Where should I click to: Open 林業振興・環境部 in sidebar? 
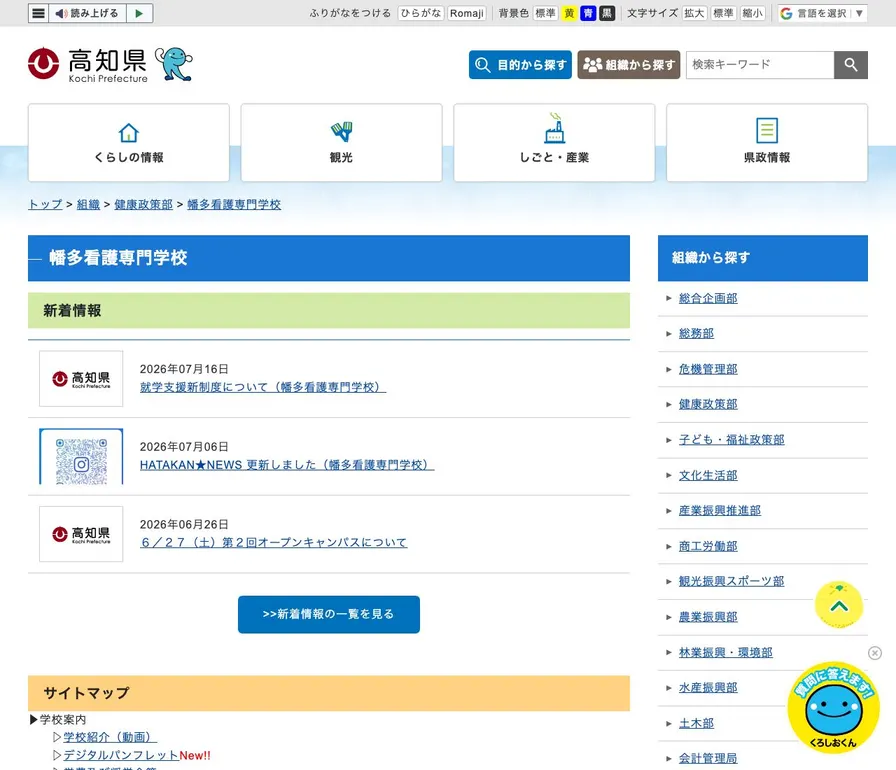(x=726, y=652)
